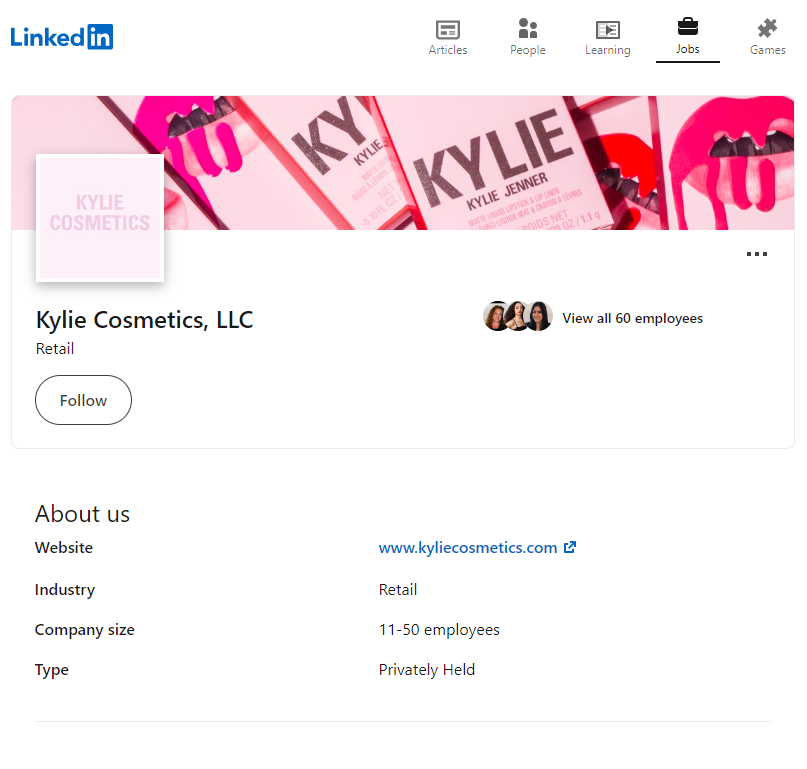Click the Retail industry label
807x769 pixels.
point(398,589)
